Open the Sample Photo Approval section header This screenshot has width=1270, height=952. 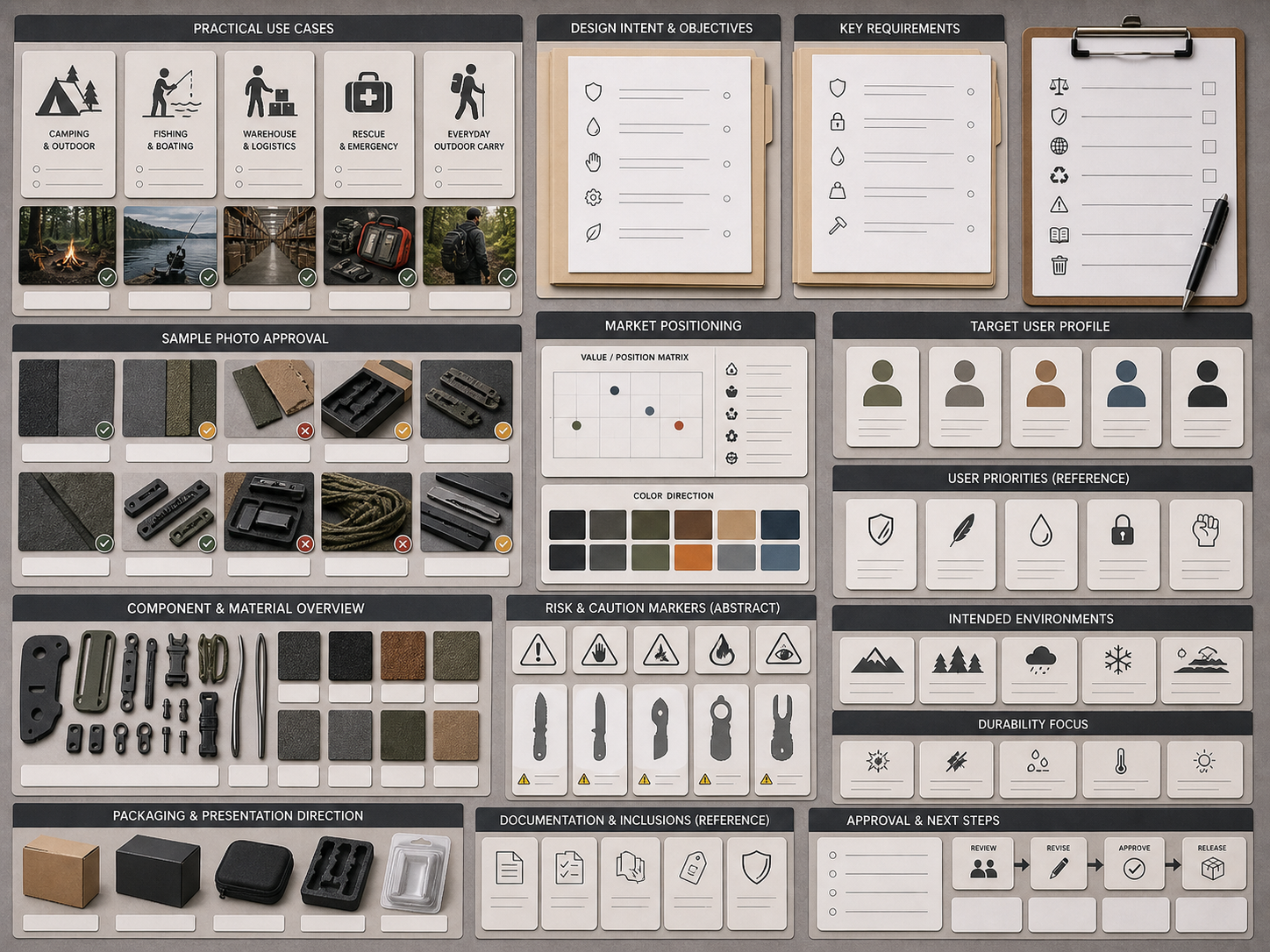267,338
